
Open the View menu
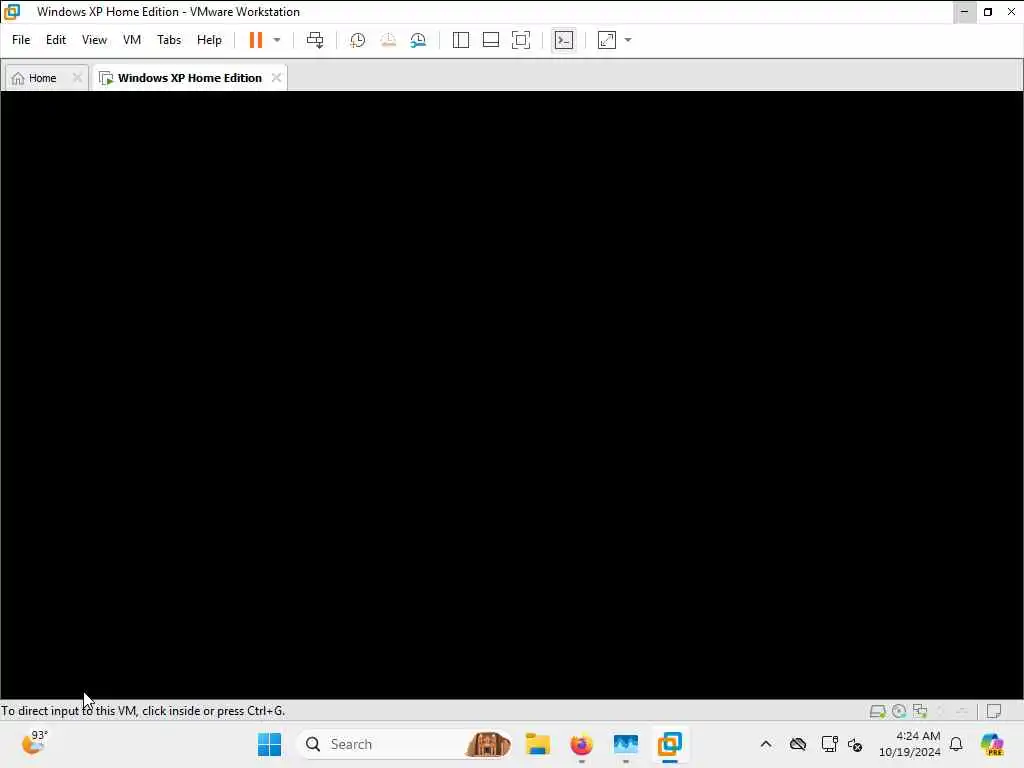click(x=94, y=40)
